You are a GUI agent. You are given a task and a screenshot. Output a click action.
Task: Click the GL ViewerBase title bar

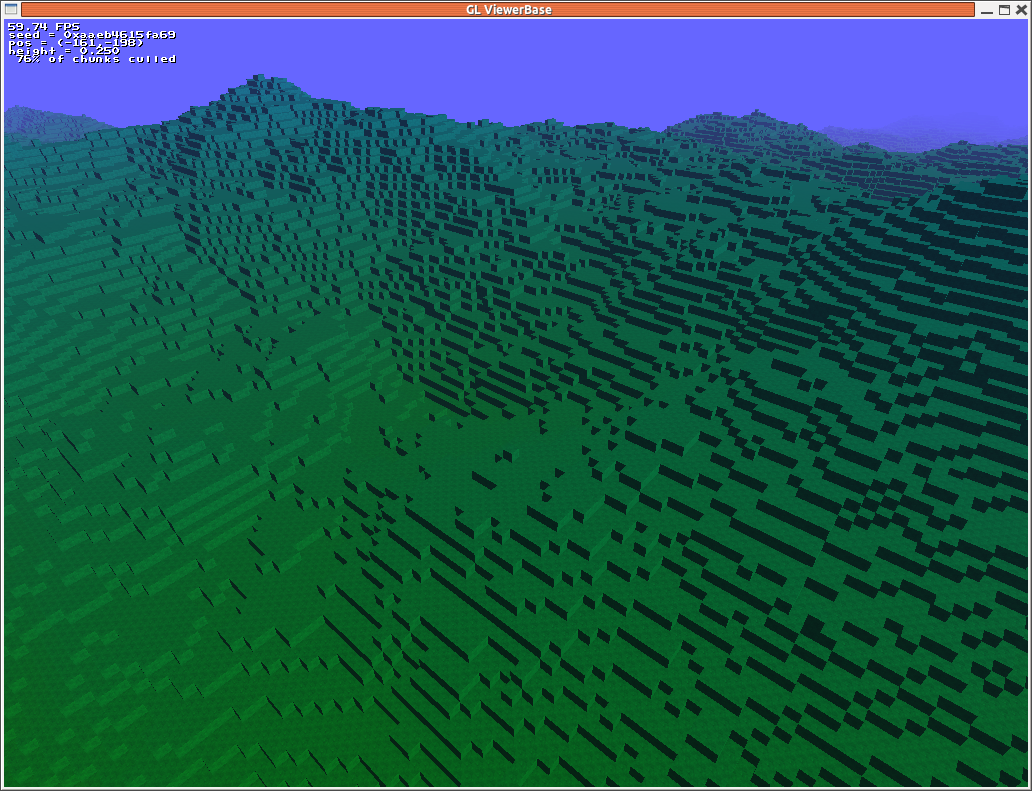(498, 9)
